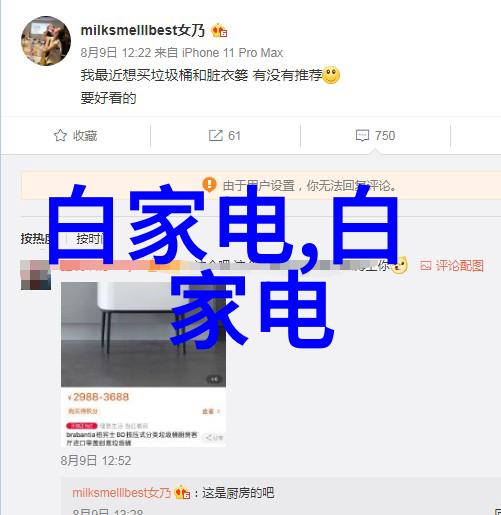Click the 收藏 star icon
501x515 pixels.
60,135
